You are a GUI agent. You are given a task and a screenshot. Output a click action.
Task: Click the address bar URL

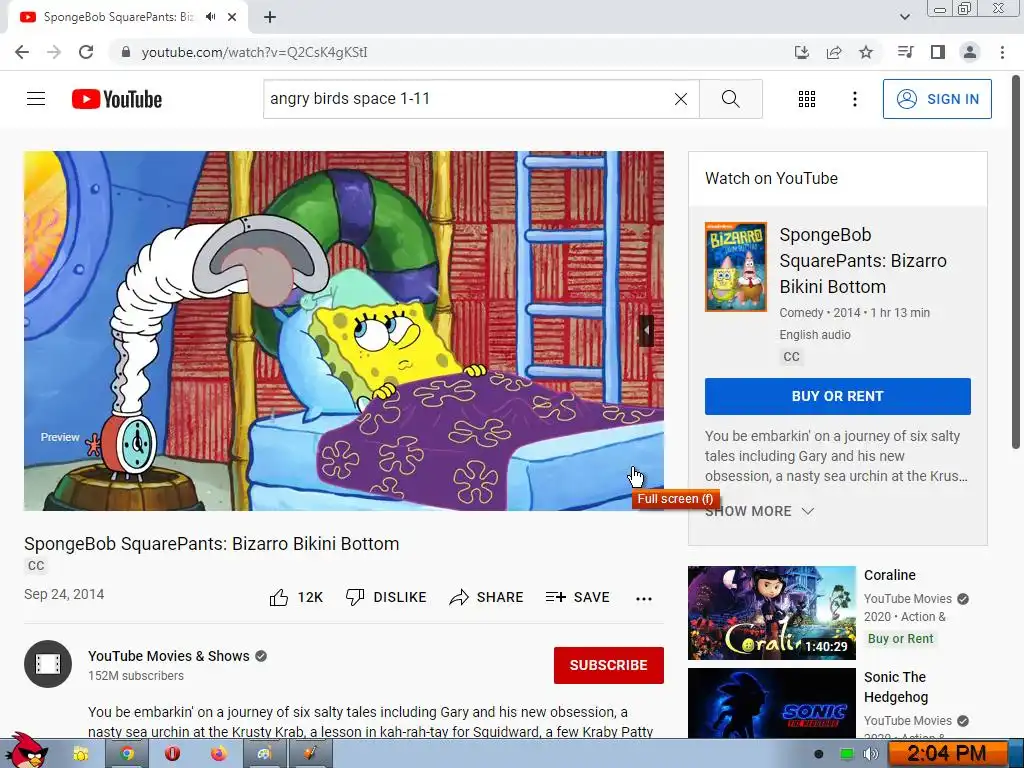(254, 52)
